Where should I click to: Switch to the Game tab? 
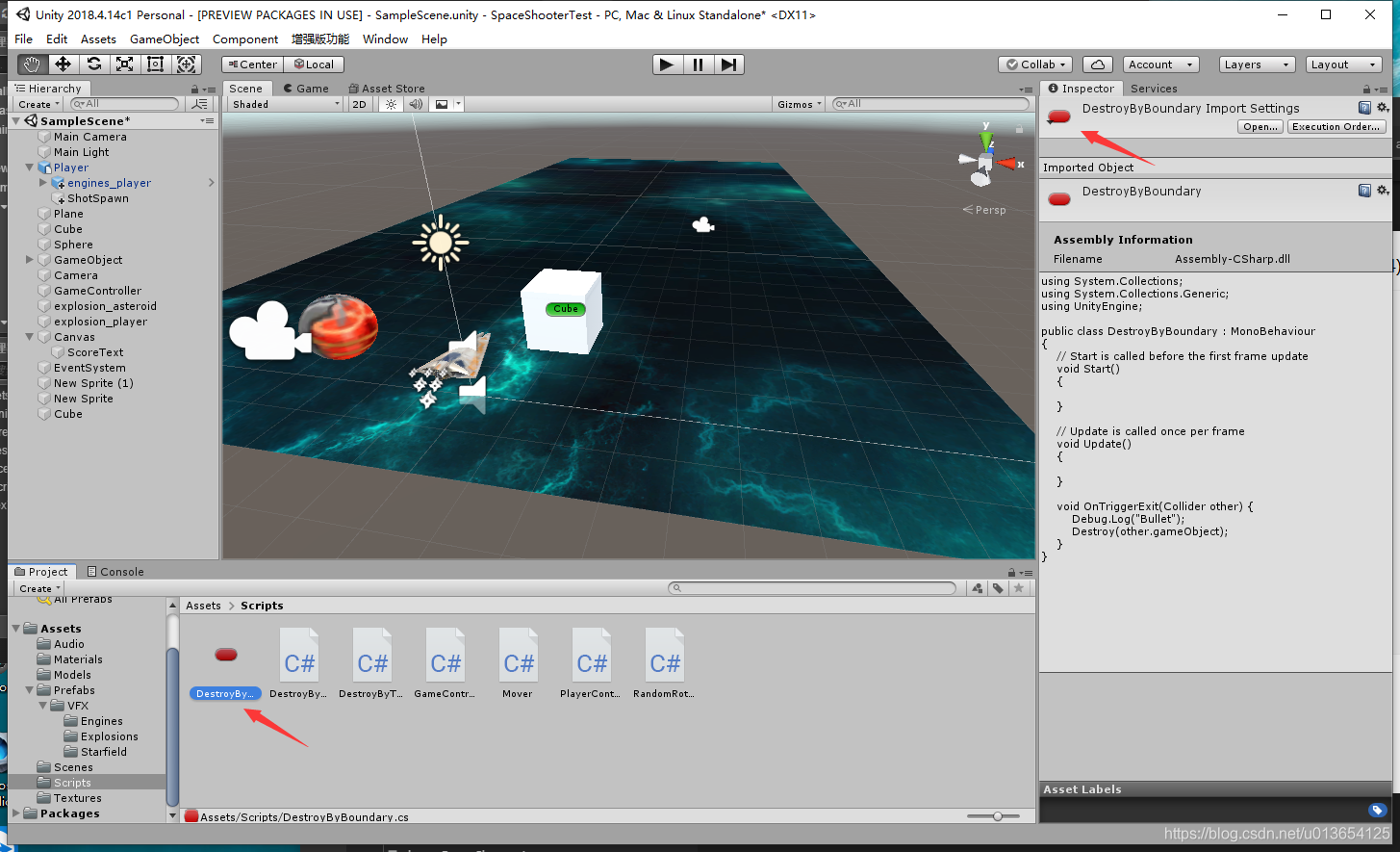click(306, 88)
